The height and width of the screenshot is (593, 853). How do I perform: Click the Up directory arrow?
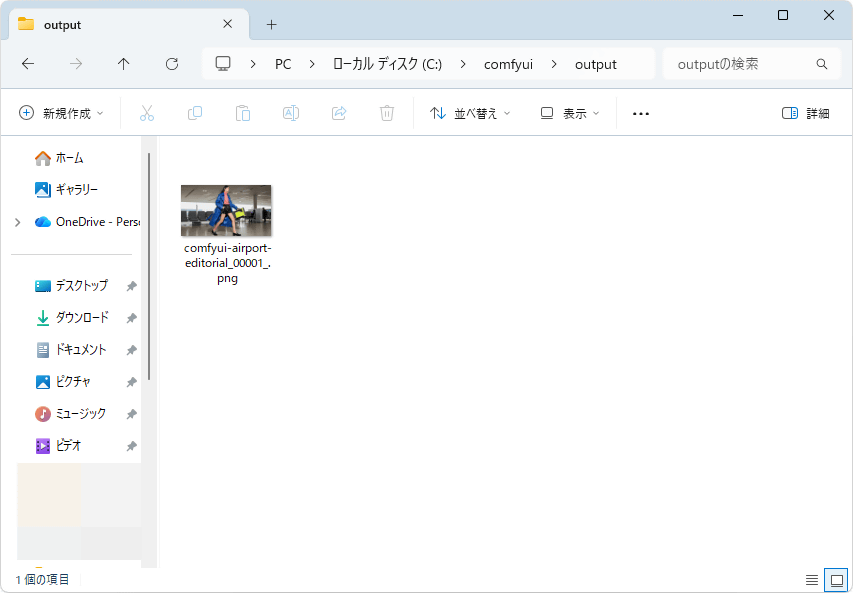(124, 64)
